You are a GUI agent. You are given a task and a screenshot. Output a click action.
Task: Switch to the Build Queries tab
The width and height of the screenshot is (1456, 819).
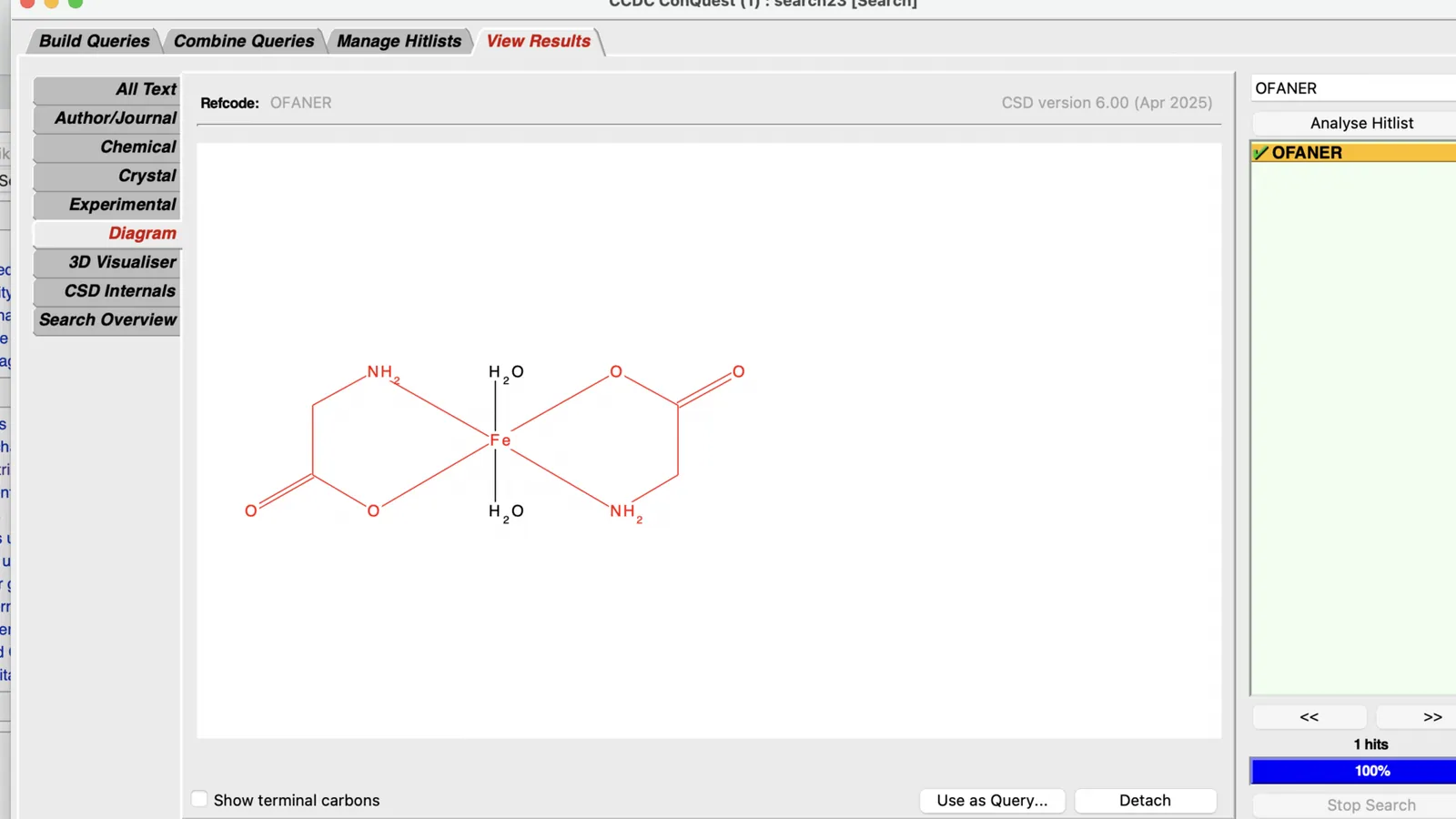(95, 41)
